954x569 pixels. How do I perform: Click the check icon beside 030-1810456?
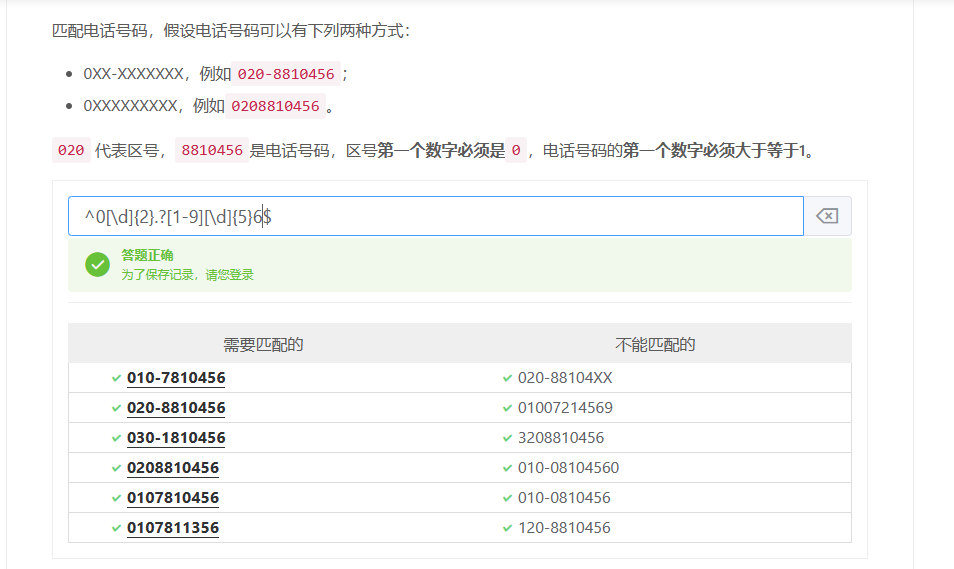click(117, 438)
